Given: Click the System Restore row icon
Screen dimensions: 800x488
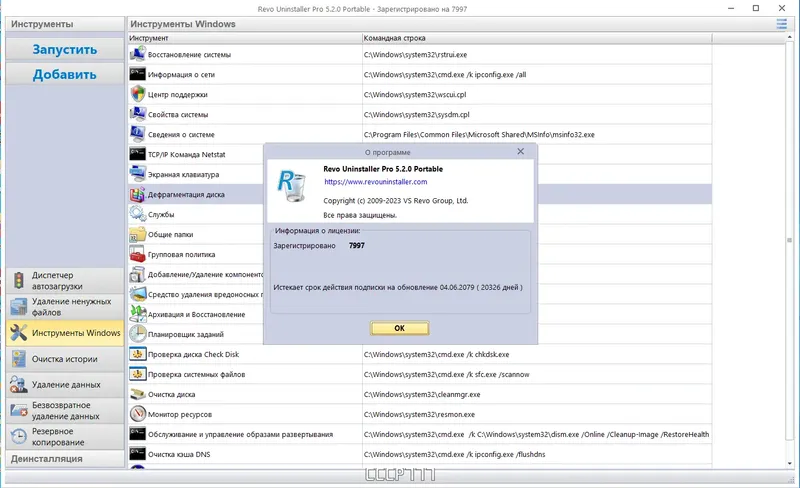Looking at the screenshot, I should click(137, 54).
